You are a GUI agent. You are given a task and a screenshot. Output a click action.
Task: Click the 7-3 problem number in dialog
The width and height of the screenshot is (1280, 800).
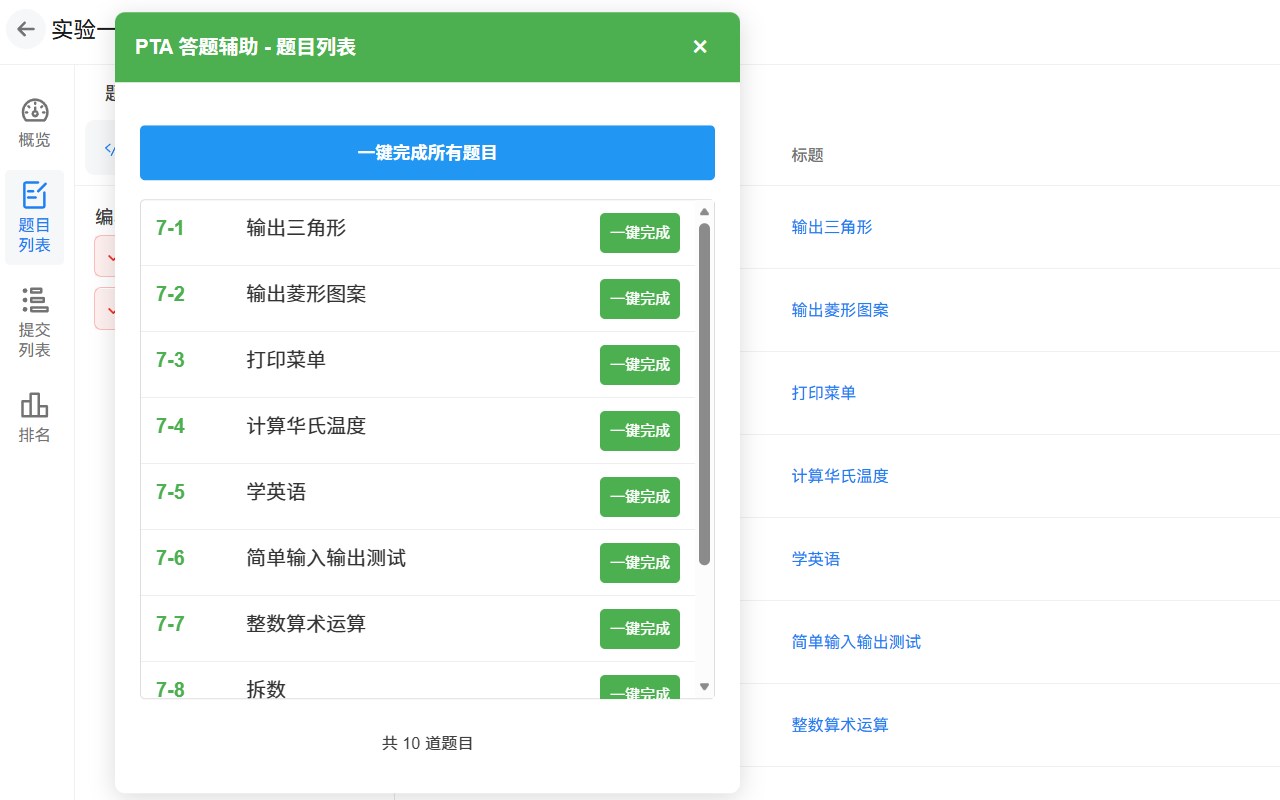point(170,360)
